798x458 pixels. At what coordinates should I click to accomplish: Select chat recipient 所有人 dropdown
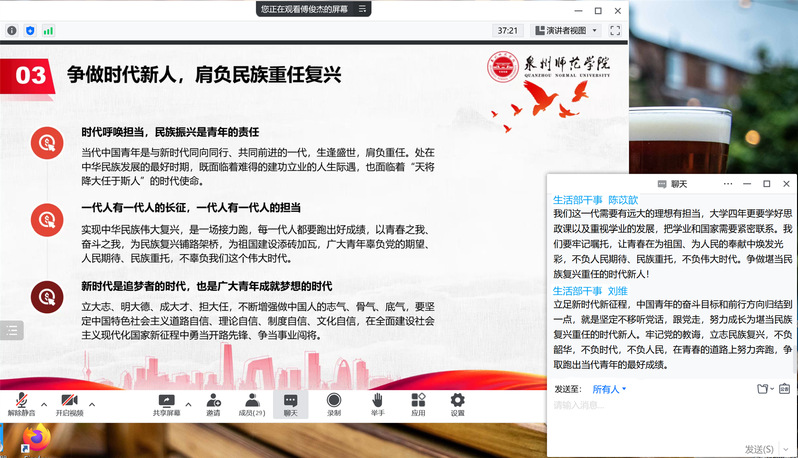tap(609, 389)
